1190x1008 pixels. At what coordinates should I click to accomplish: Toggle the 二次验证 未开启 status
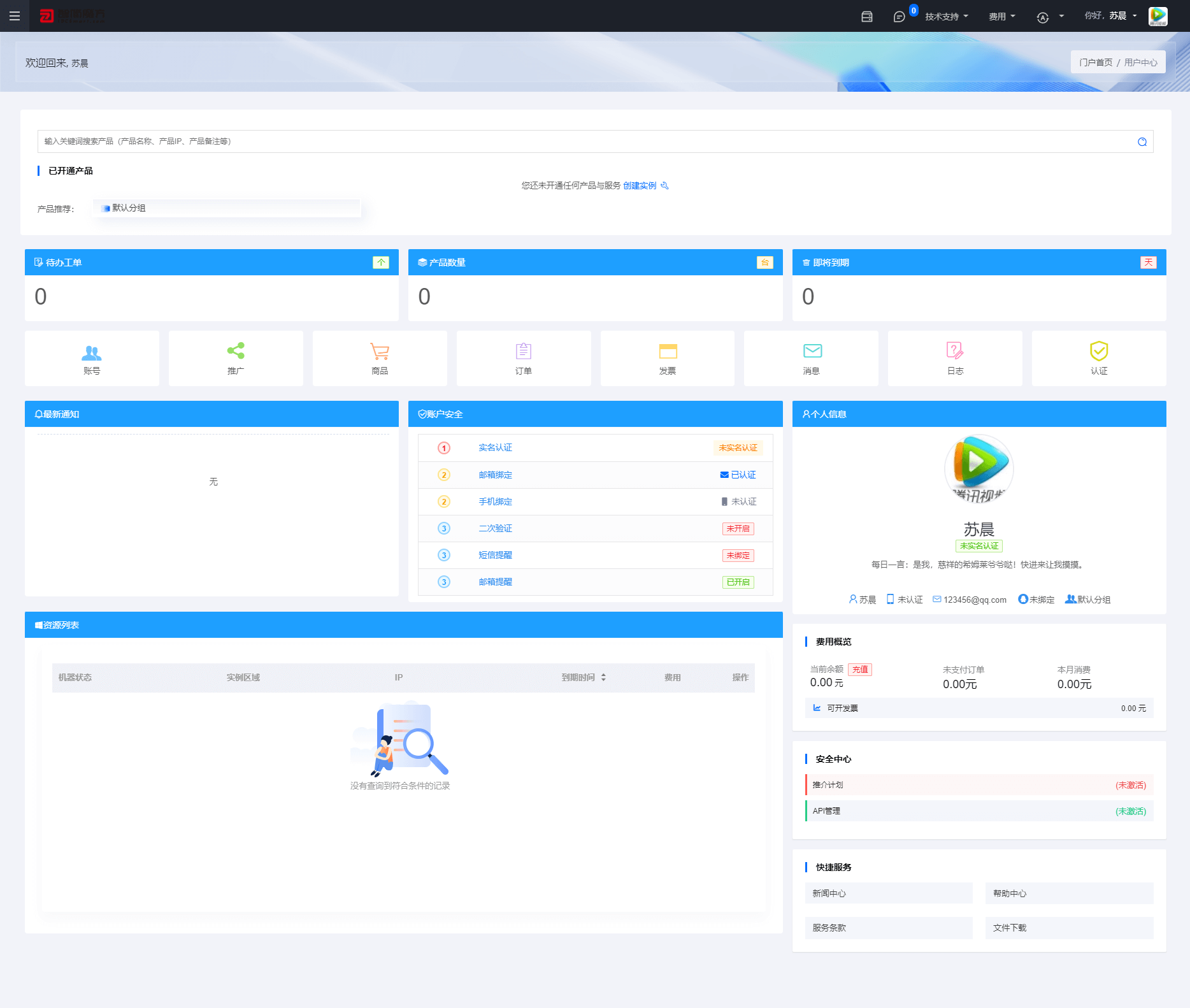coord(738,528)
